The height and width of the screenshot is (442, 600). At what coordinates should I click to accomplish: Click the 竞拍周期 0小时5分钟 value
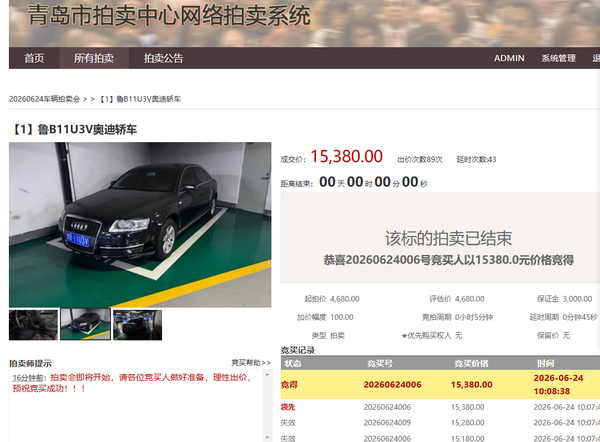tap(474, 317)
